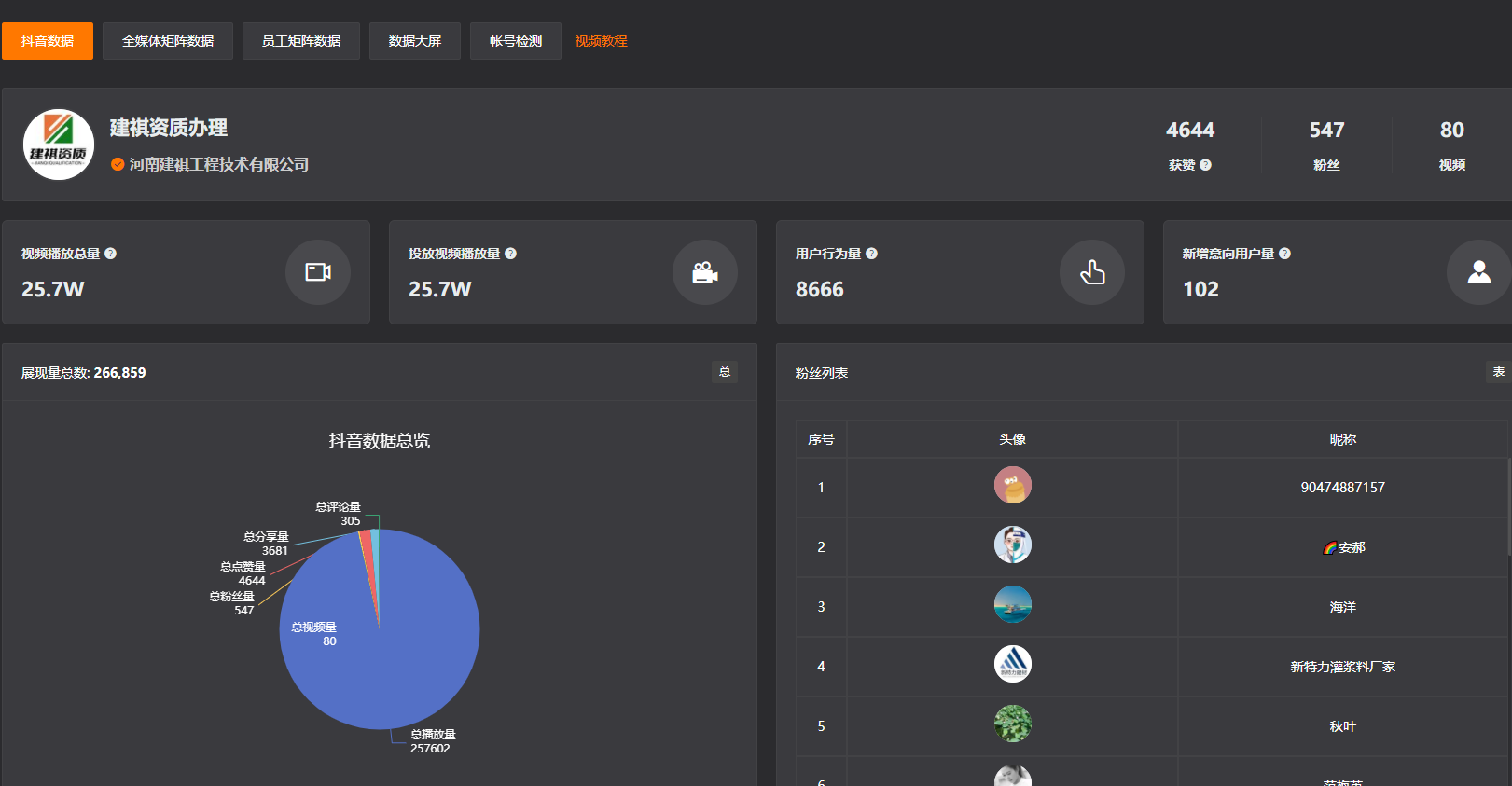The width and height of the screenshot is (1512, 786).
Task: Click the 547 粉丝 count
Action: (1326, 131)
